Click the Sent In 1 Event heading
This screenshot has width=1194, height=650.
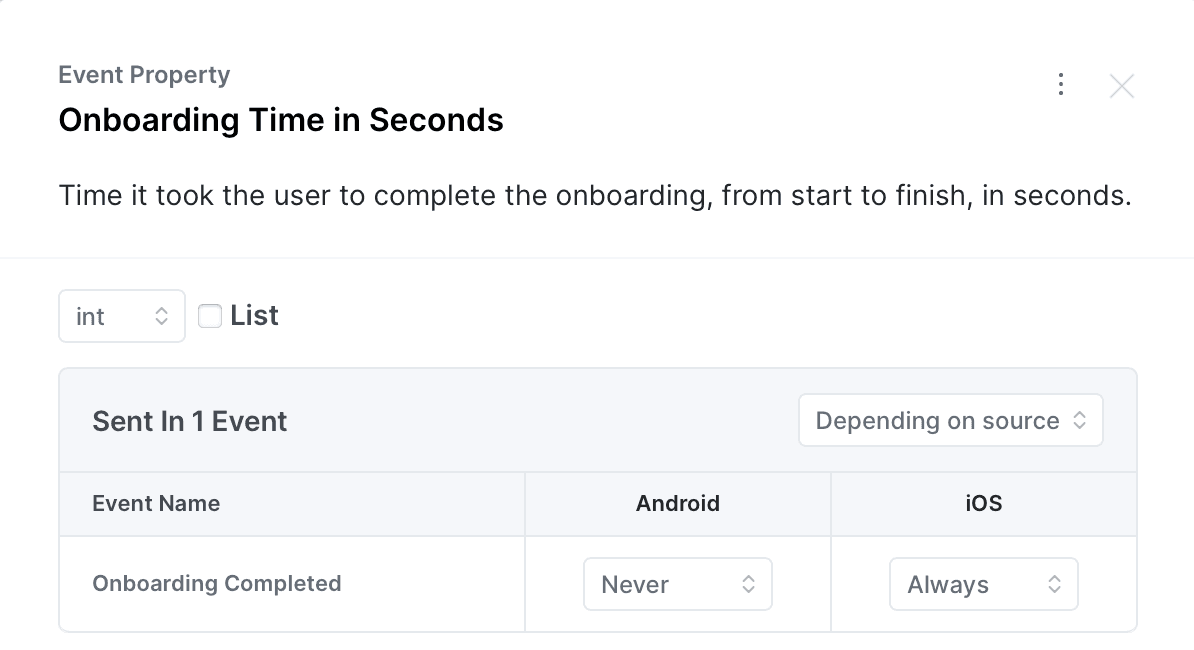click(x=190, y=421)
